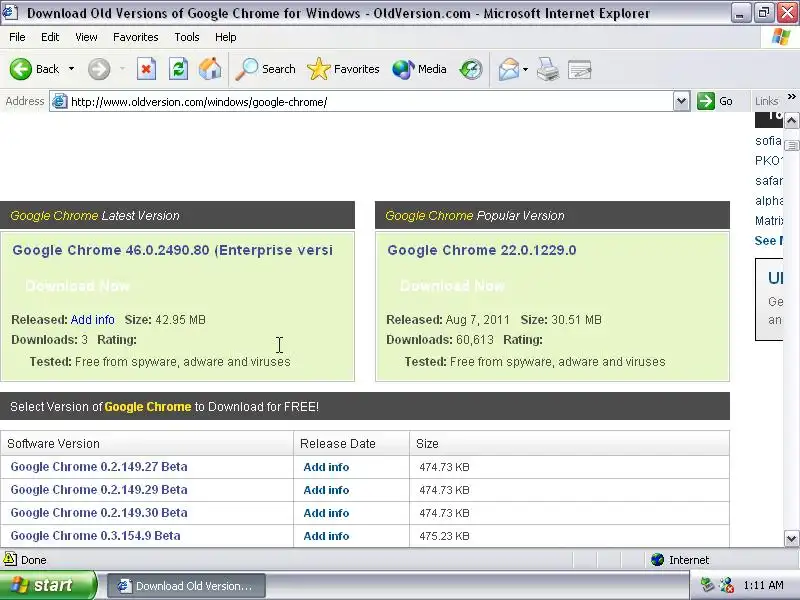The height and width of the screenshot is (600, 800).
Task: Open the Help menu
Action: tap(226, 37)
